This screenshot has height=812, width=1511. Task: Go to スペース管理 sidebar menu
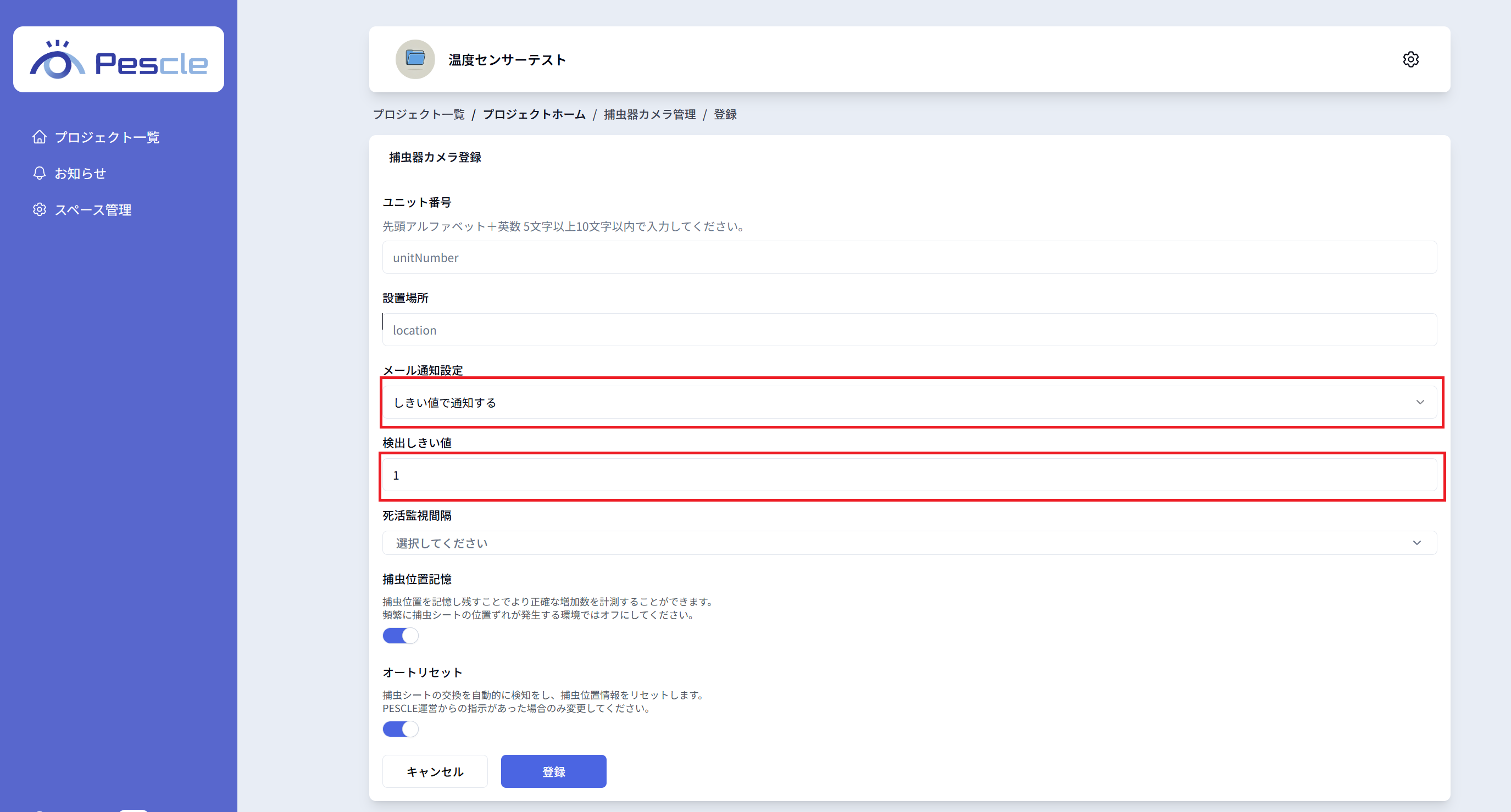click(93, 210)
